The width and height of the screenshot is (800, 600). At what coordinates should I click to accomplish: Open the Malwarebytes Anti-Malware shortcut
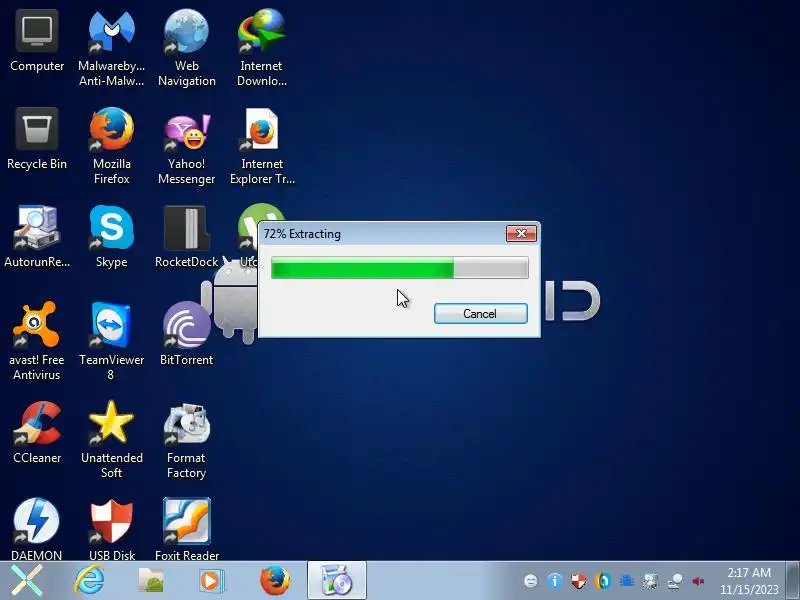(x=112, y=47)
